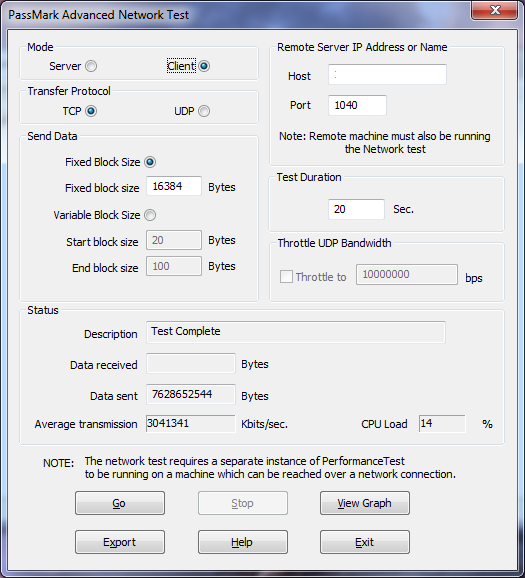Click the Host input field
525x578 pixels.
387,74
